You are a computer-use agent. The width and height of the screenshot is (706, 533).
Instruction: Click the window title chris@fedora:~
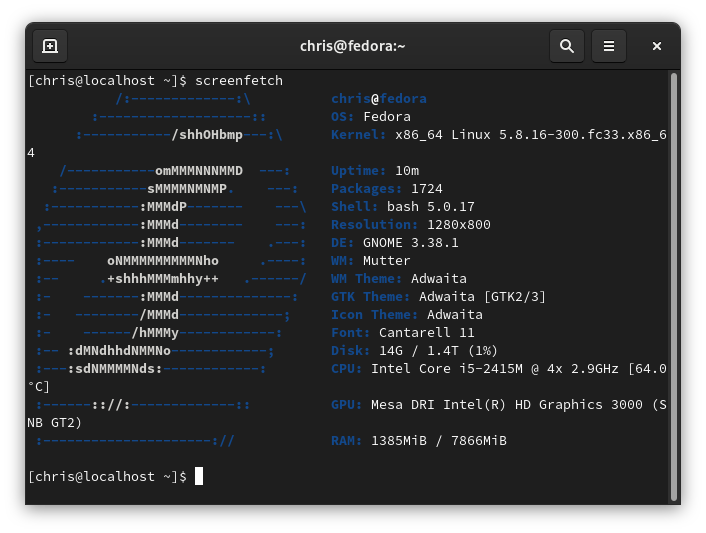353,46
